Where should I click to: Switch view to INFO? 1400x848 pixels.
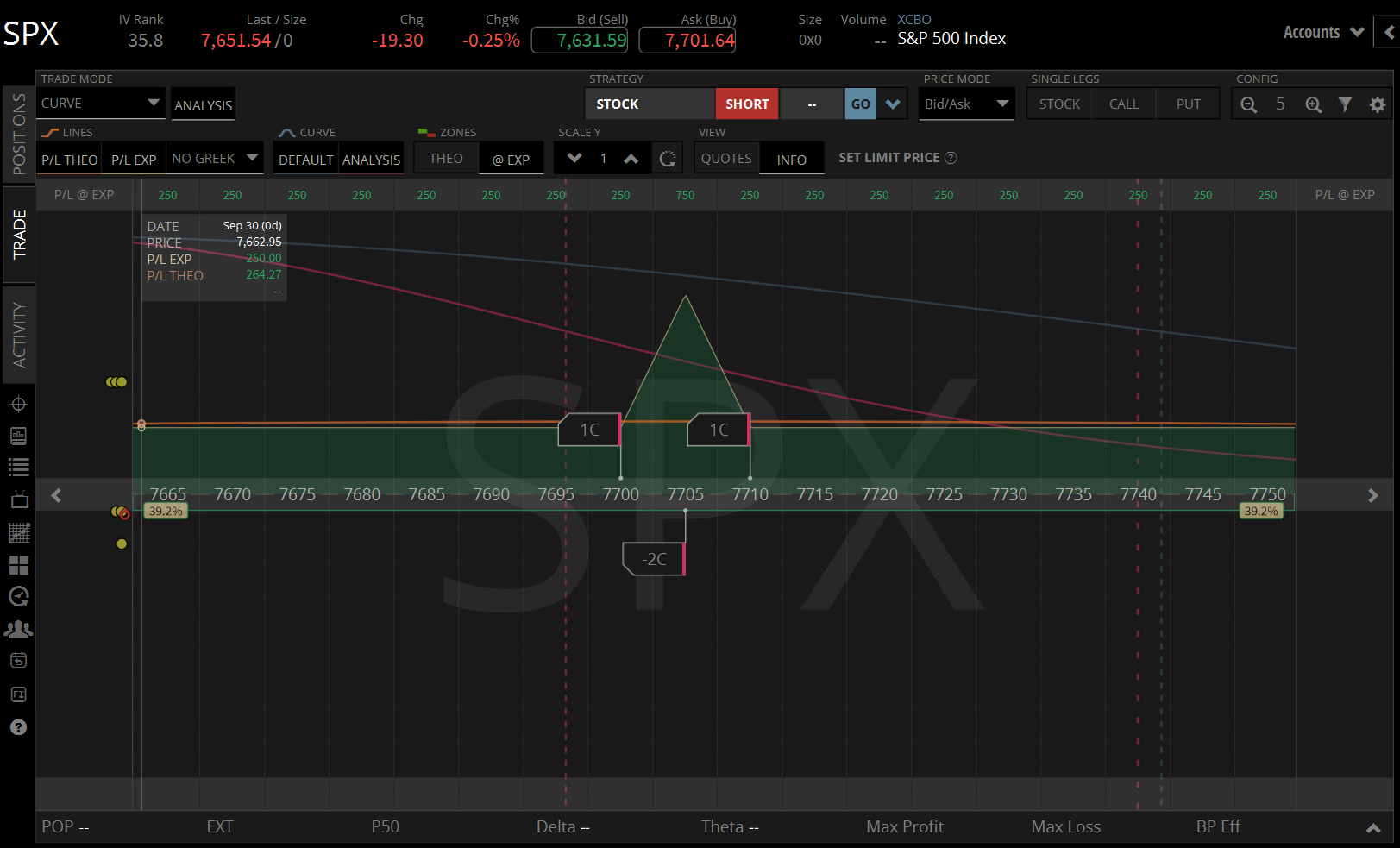(x=792, y=160)
